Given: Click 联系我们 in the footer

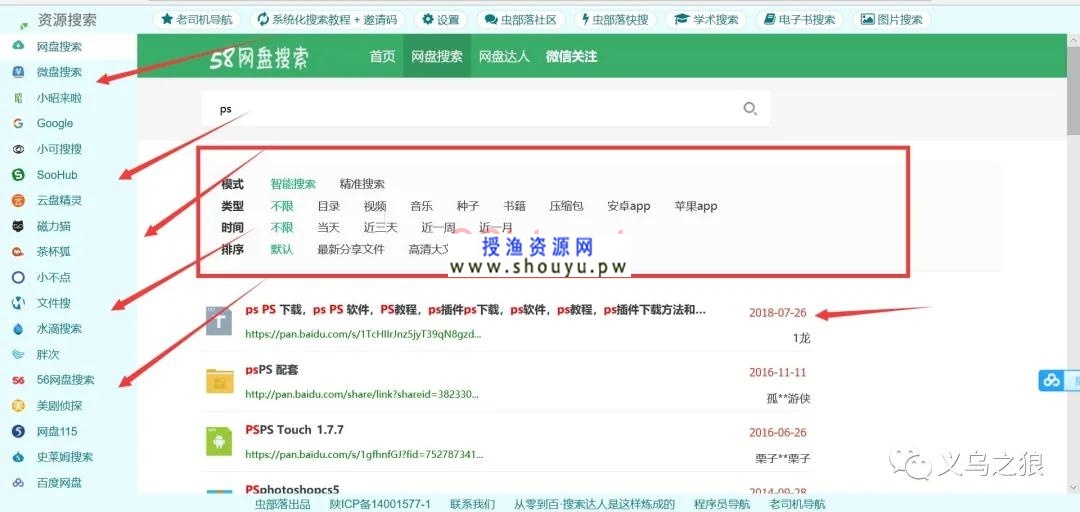Looking at the screenshot, I should click(x=472, y=504).
